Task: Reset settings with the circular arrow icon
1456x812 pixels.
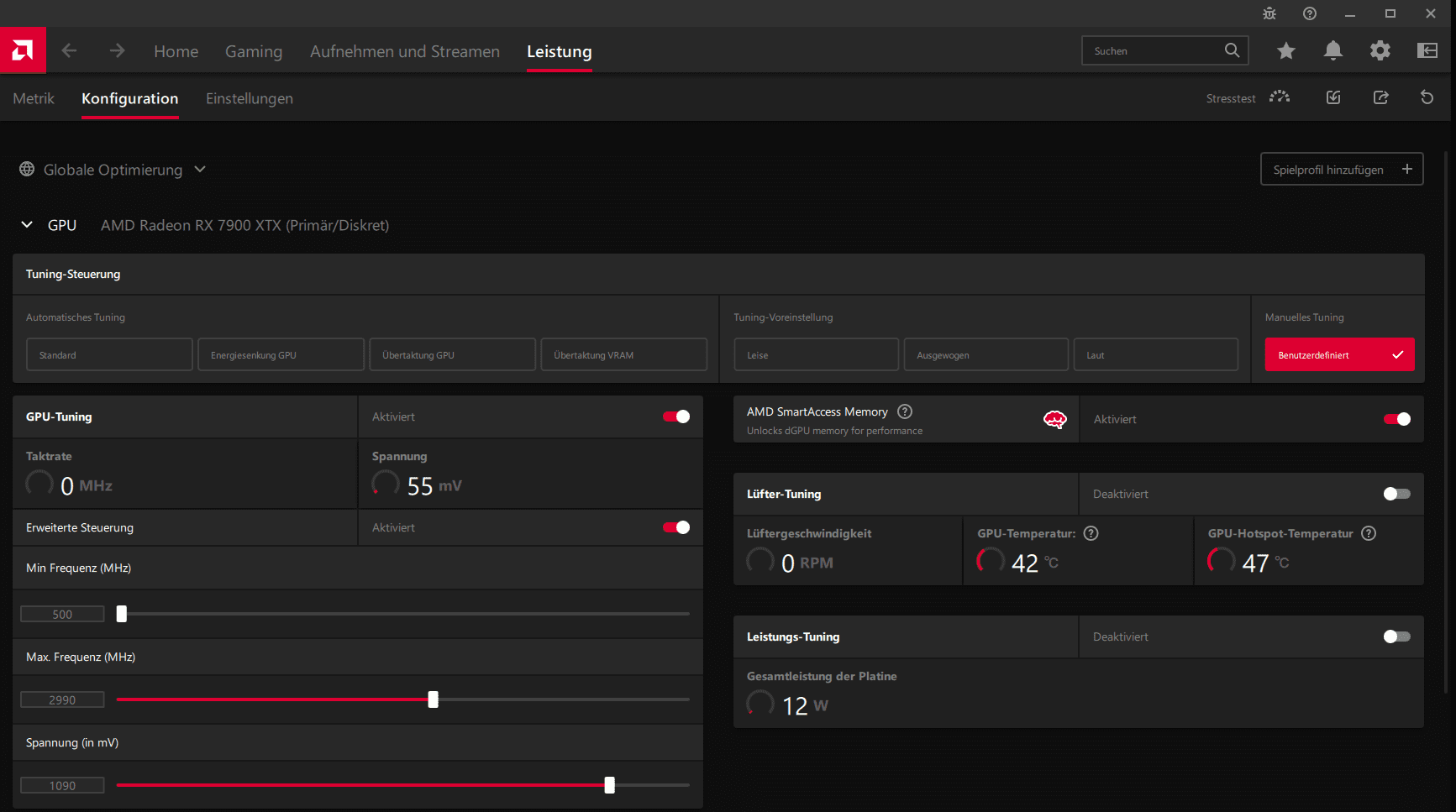Action: click(1427, 97)
